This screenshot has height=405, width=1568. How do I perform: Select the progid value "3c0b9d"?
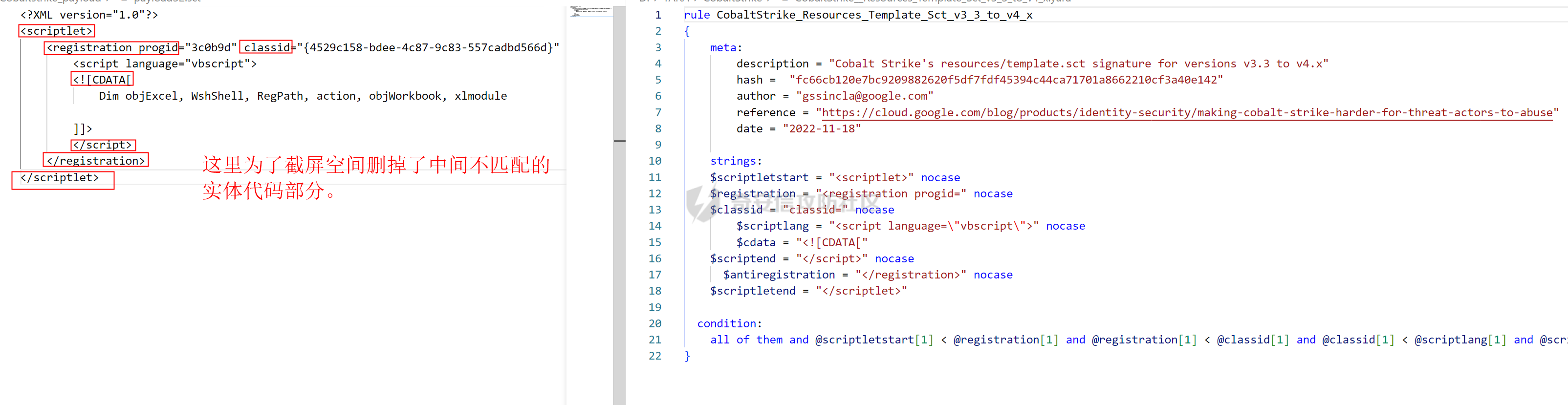pyautogui.click(x=211, y=47)
